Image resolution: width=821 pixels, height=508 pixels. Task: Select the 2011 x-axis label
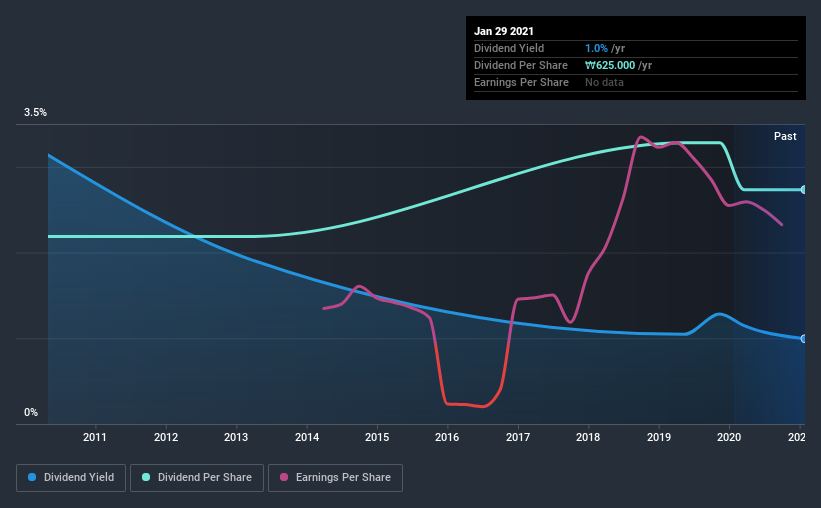pyautogui.click(x=95, y=437)
